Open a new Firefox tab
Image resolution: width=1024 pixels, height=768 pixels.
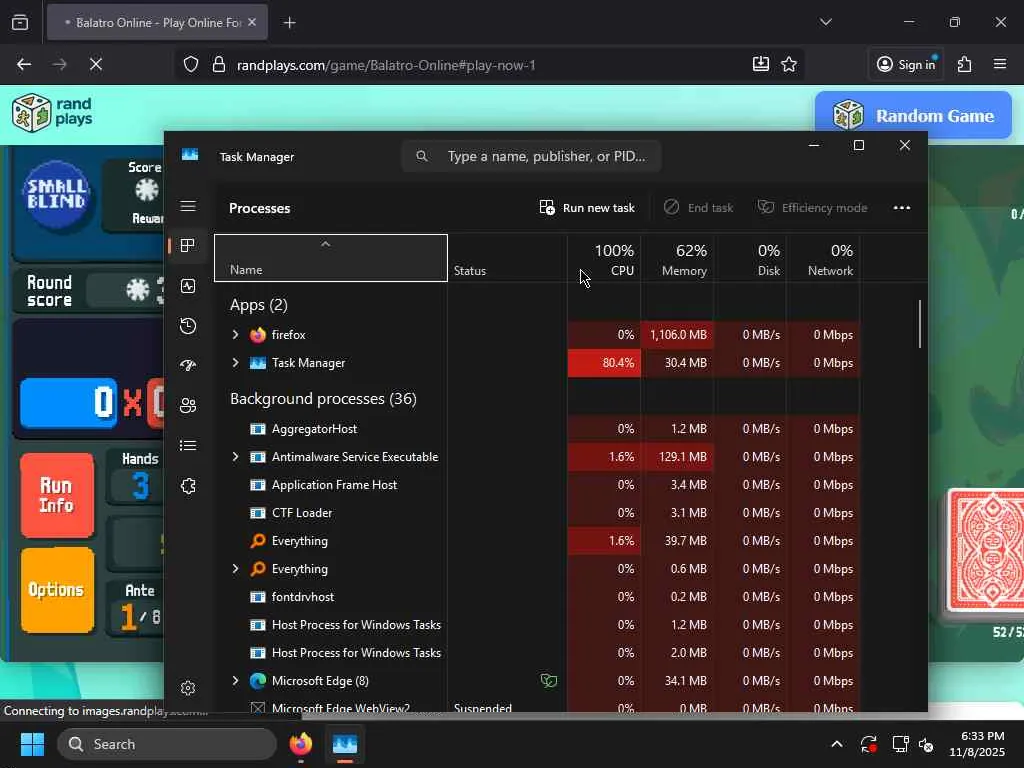coord(289,23)
